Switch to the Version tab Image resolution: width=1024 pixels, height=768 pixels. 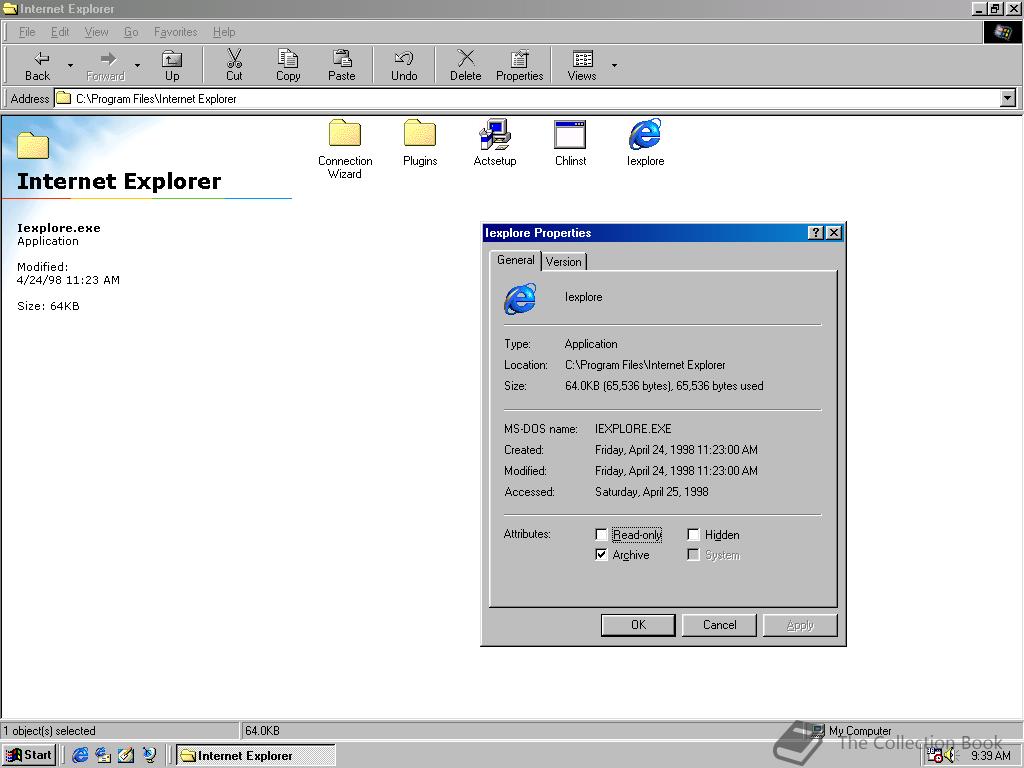564,262
